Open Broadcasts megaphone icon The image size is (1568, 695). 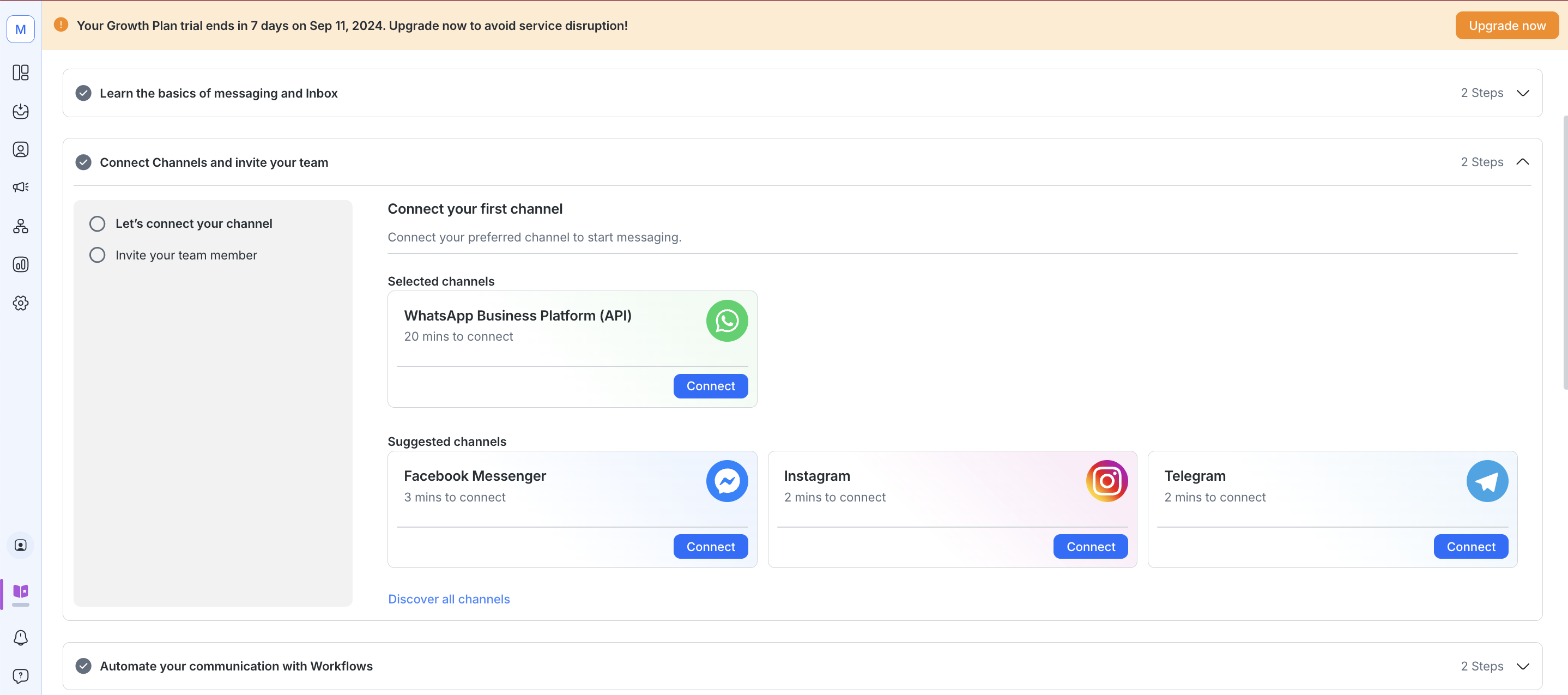21,188
